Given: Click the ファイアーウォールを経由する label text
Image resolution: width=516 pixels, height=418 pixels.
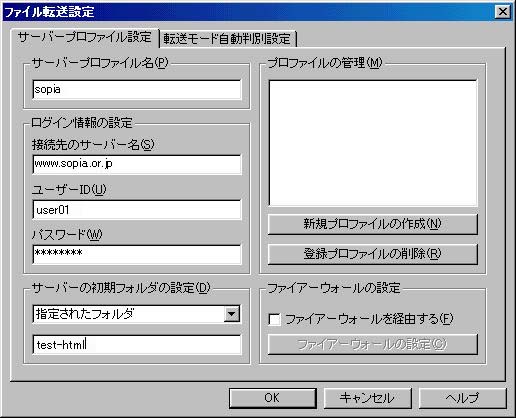Looking at the screenshot, I should (369, 319).
